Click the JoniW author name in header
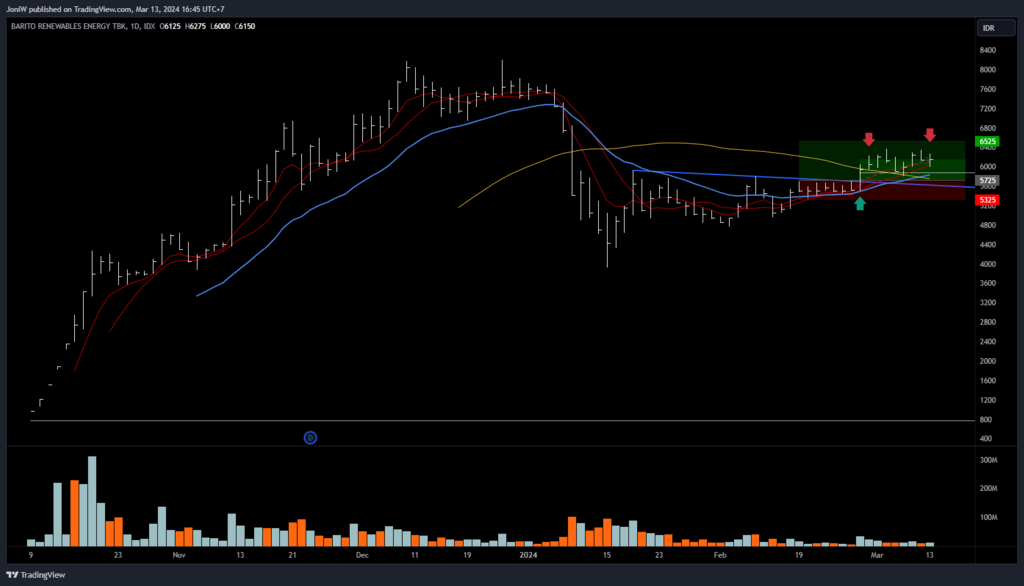 pos(19,9)
